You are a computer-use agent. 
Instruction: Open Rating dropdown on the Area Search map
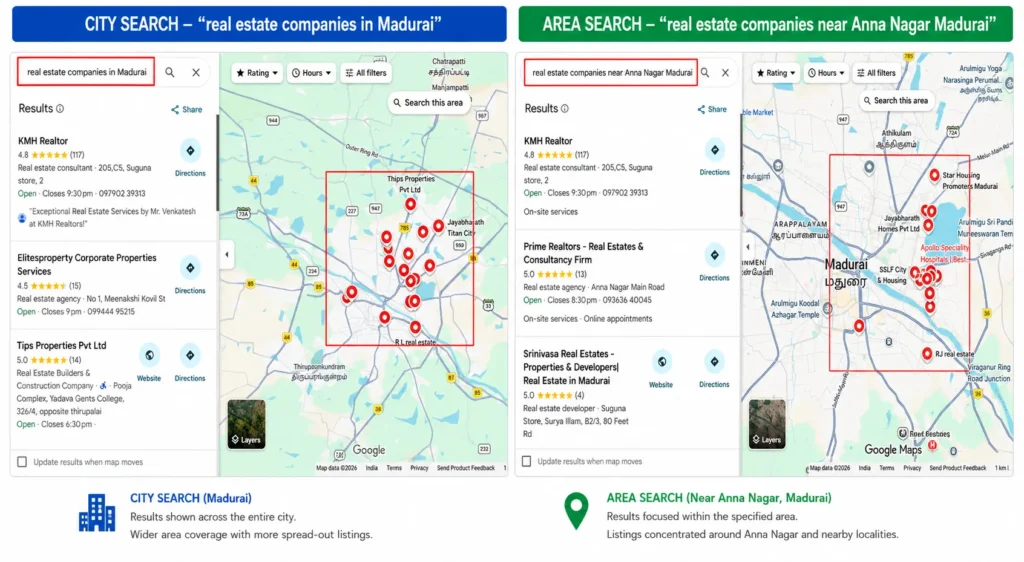776,73
